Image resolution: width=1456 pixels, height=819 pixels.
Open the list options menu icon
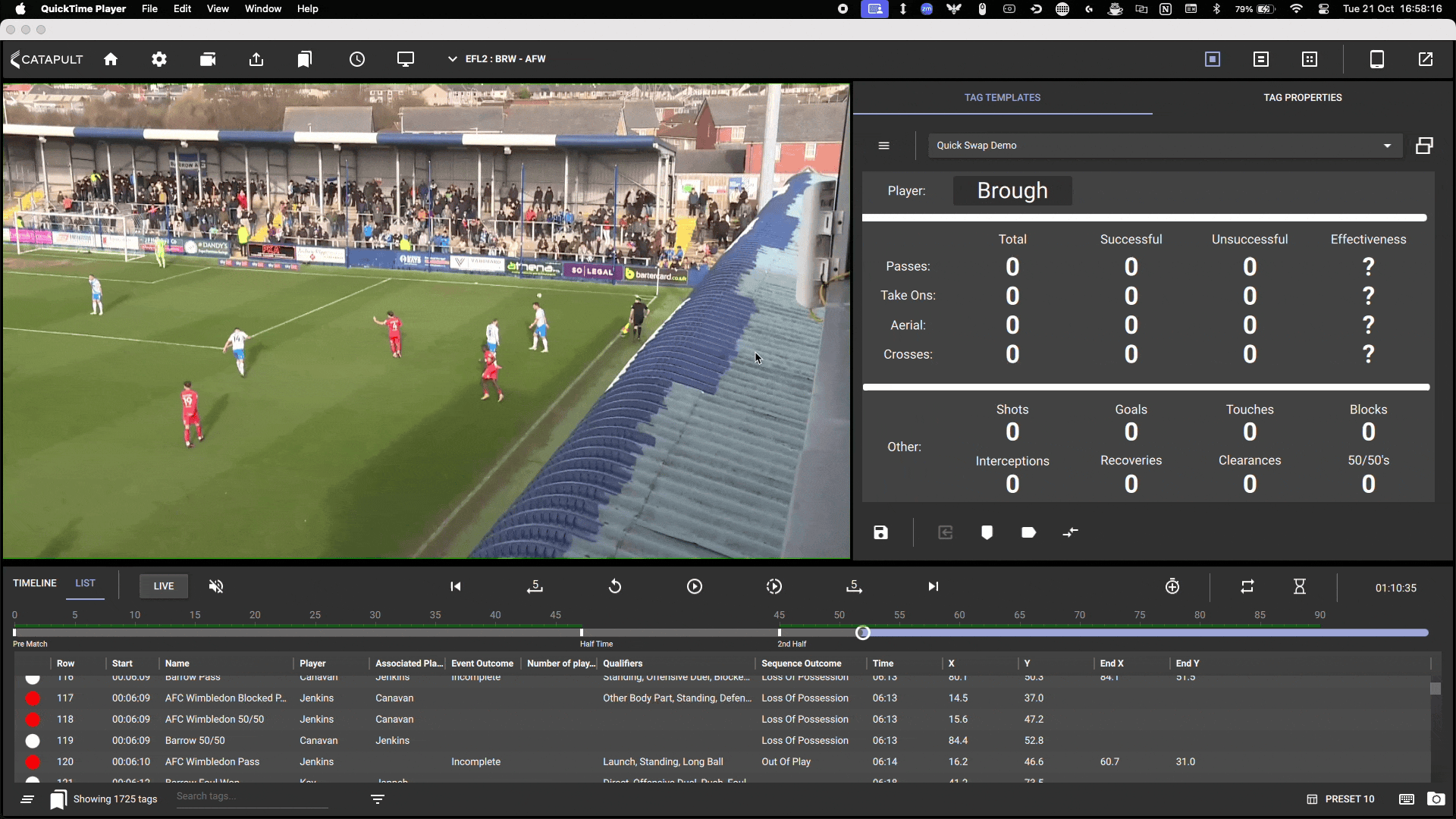27,799
